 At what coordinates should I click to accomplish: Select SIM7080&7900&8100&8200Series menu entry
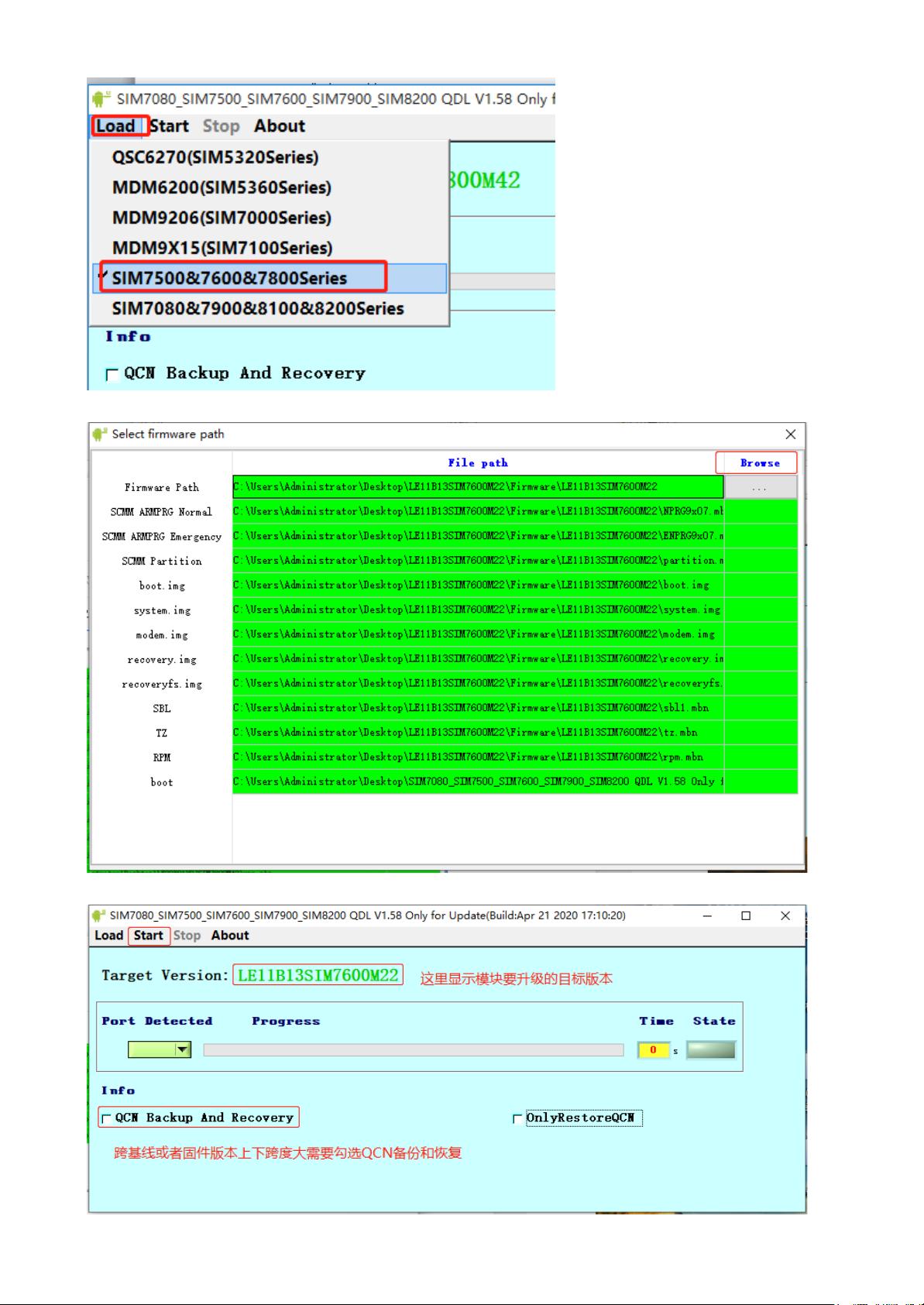[258, 308]
